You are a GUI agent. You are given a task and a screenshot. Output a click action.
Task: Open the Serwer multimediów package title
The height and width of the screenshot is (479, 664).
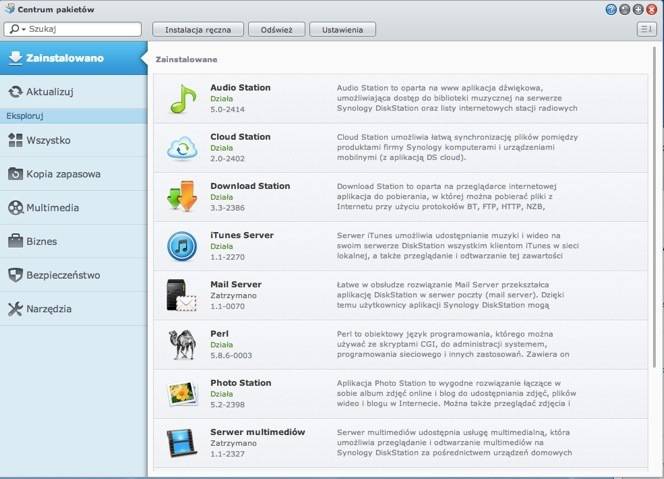tap(257, 432)
